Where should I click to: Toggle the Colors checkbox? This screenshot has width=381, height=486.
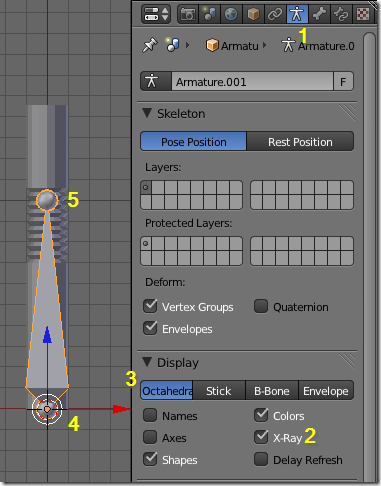(261, 415)
